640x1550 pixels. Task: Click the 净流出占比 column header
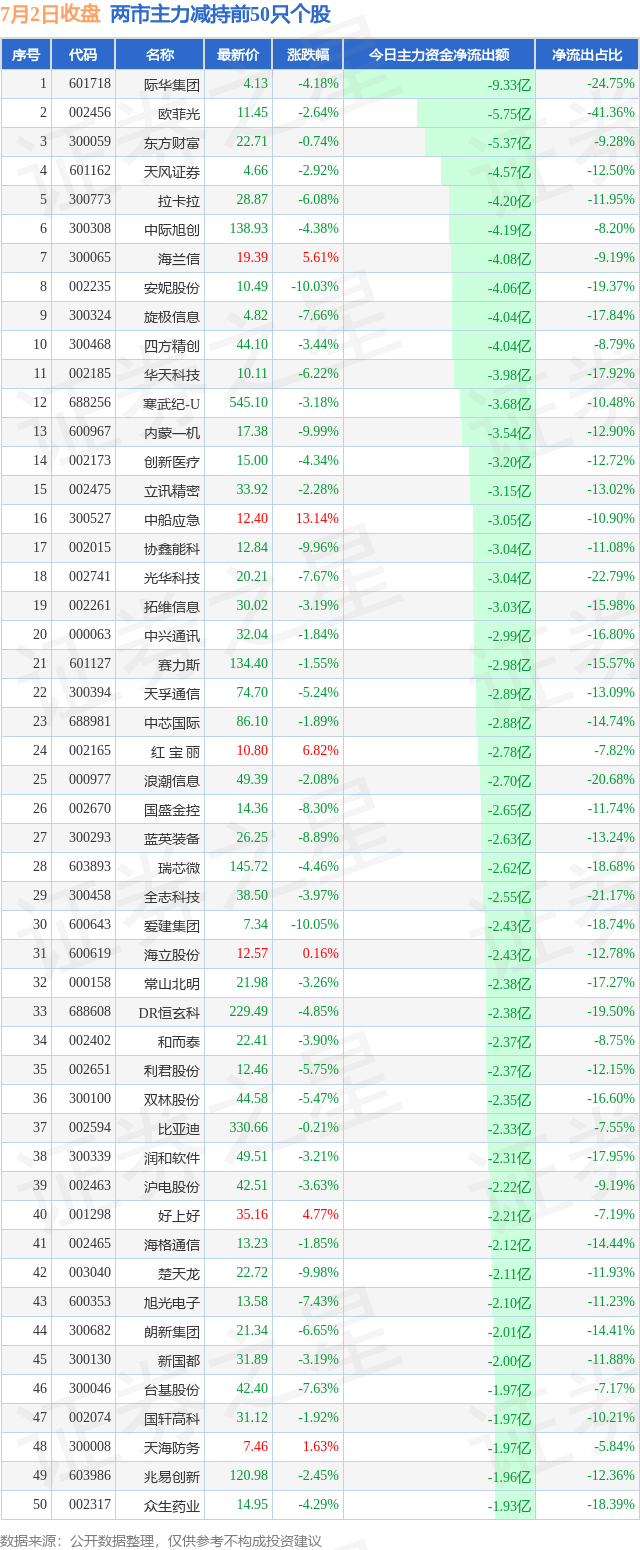tap(587, 55)
